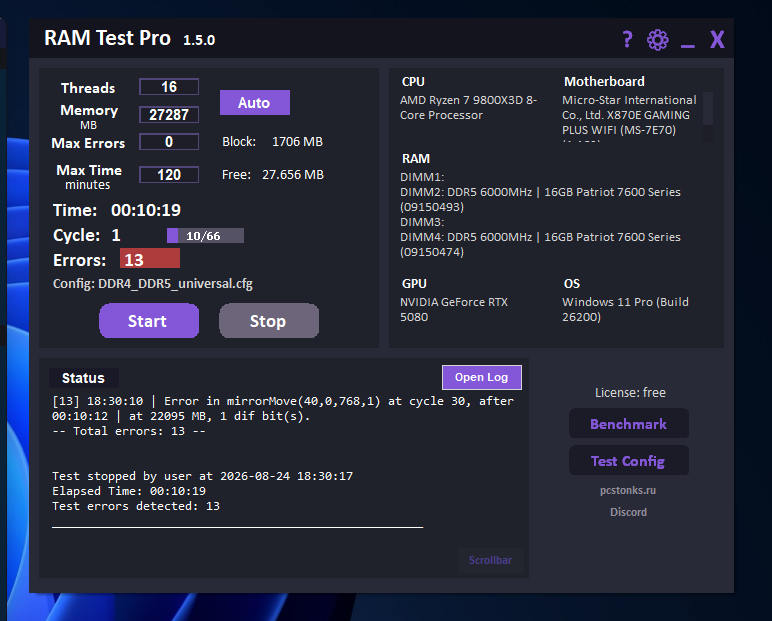Click the mirrorMove error log line
This screenshot has height=621, width=772.
click(x=283, y=408)
